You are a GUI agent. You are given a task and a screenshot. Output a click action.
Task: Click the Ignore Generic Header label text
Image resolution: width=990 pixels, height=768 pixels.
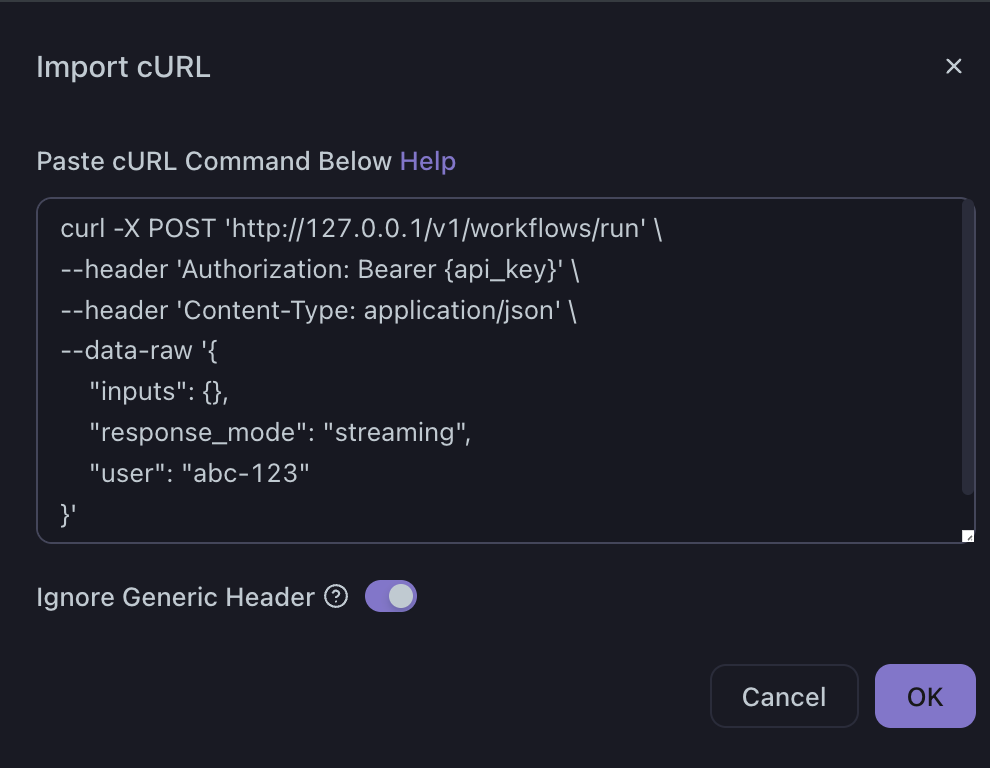[x=175, y=597]
